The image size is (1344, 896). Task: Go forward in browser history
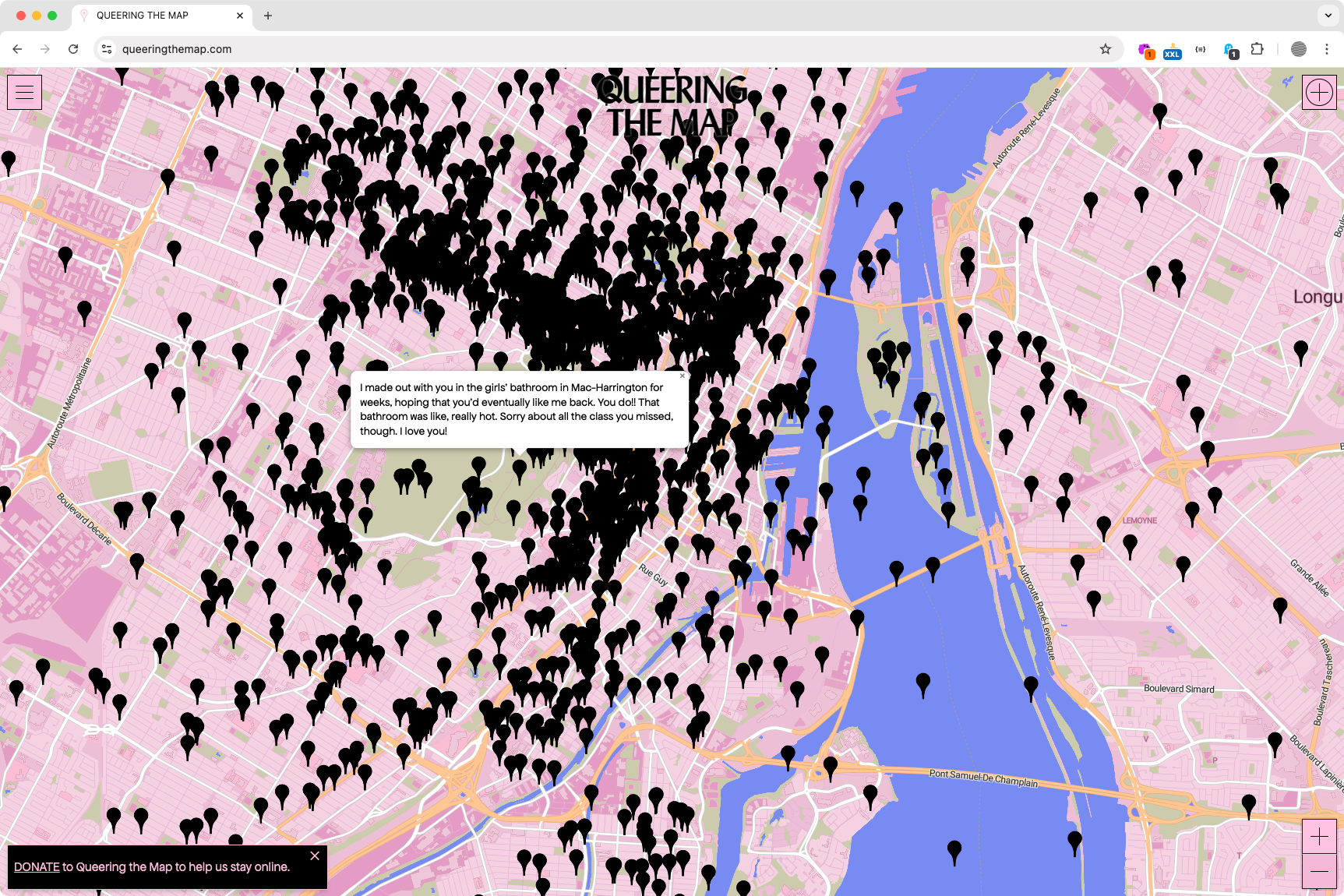click(x=45, y=49)
